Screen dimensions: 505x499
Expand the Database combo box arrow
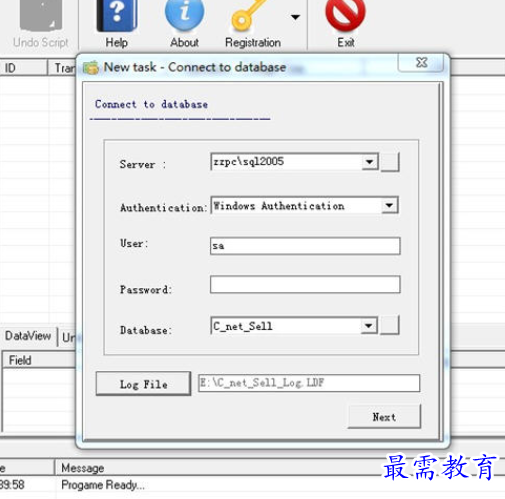pyautogui.click(x=368, y=326)
